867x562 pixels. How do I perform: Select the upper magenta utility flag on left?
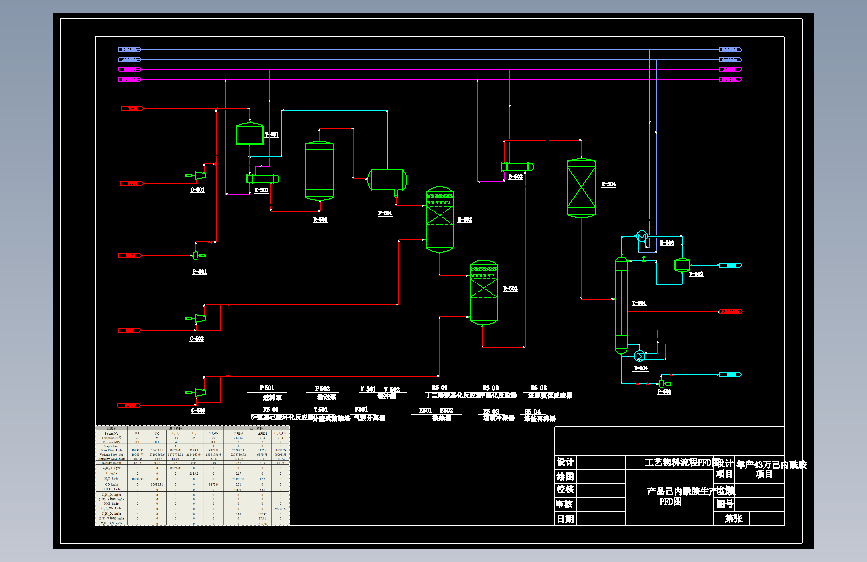(x=129, y=69)
